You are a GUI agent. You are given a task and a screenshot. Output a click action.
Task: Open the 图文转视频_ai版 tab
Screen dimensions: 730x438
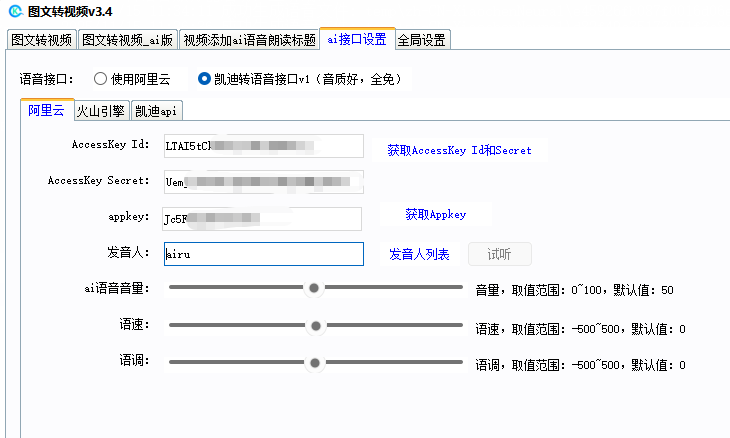[128, 40]
